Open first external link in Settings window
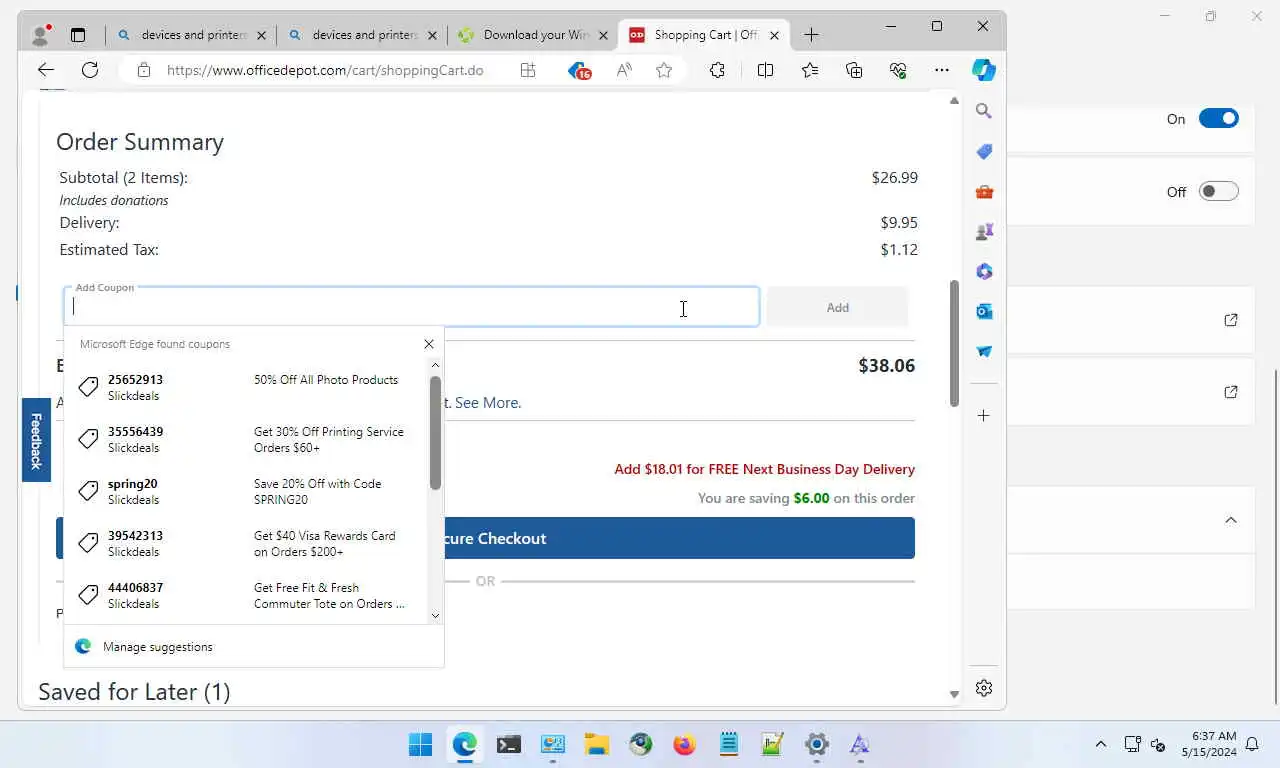Viewport: 1280px width, 768px height. pos(1231,320)
